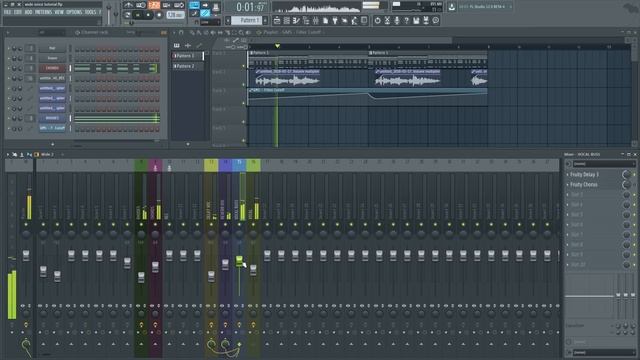Open mixer preset dropdown above effect slots
This screenshot has height=360, width=640.
[x=604, y=164]
